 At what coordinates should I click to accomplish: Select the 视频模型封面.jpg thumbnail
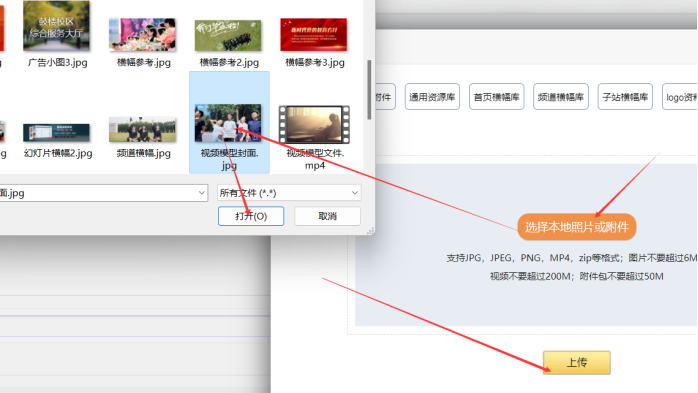228,123
